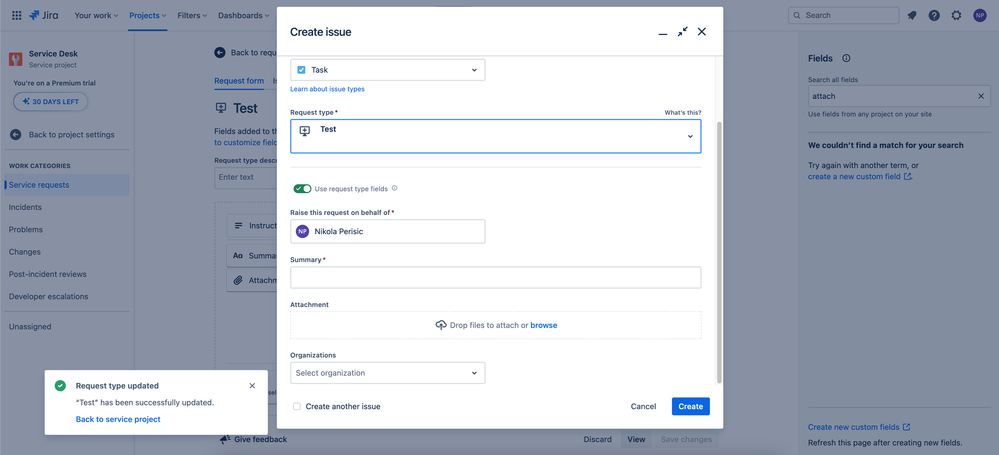
Task: Open the Projects menu
Action: 148,15
